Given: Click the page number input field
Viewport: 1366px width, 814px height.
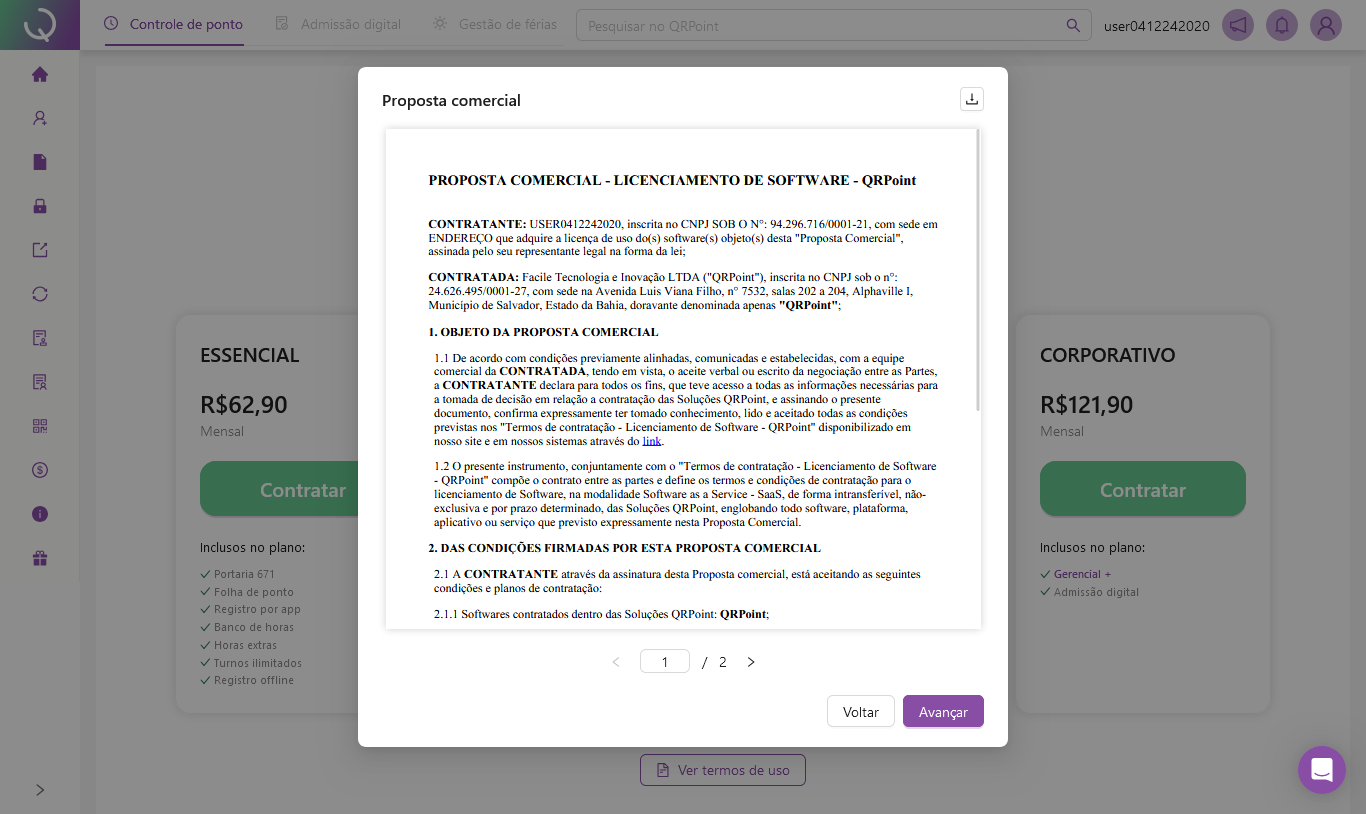Looking at the screenshot, I should click(665, 661).
